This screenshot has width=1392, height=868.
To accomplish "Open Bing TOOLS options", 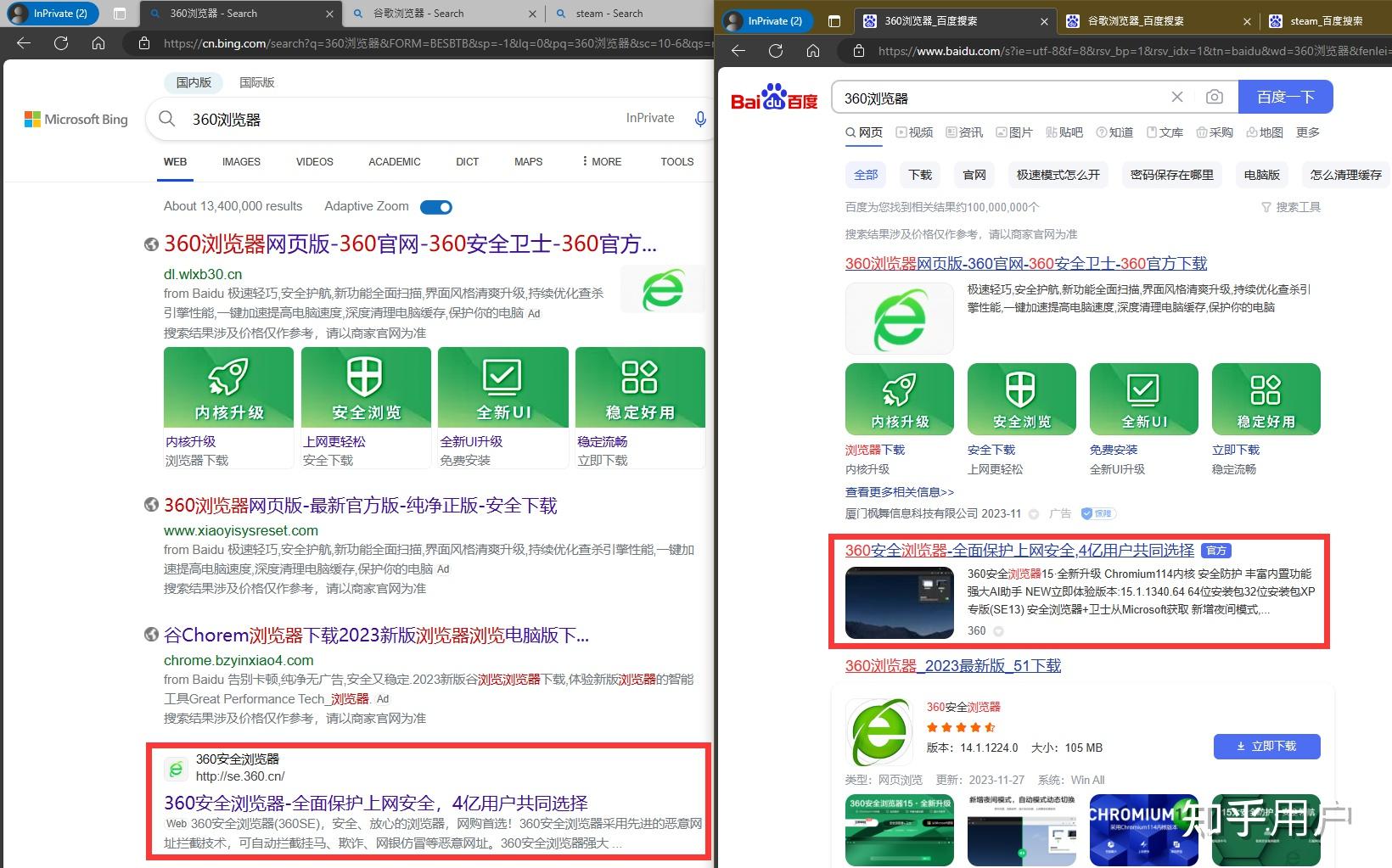I will 677,161.
